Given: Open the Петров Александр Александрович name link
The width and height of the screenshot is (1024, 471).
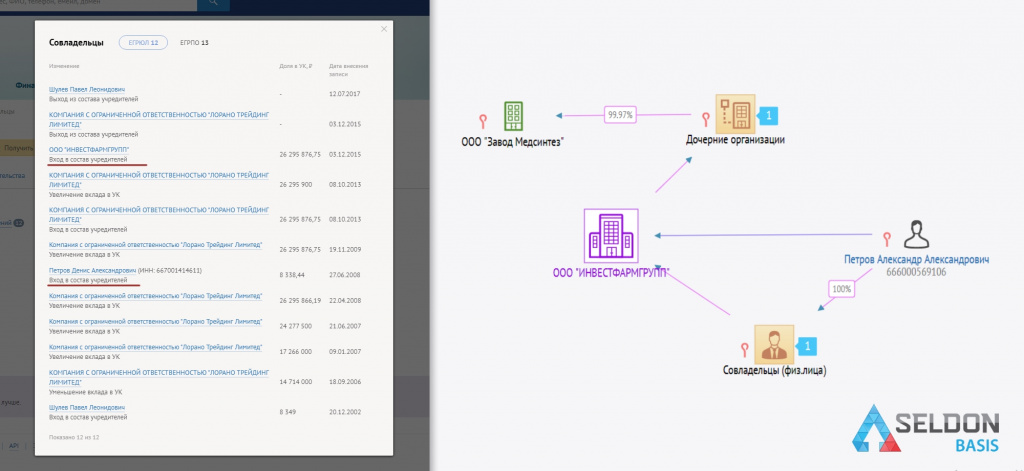Looking at the screenshot, I should coord(916,260).
